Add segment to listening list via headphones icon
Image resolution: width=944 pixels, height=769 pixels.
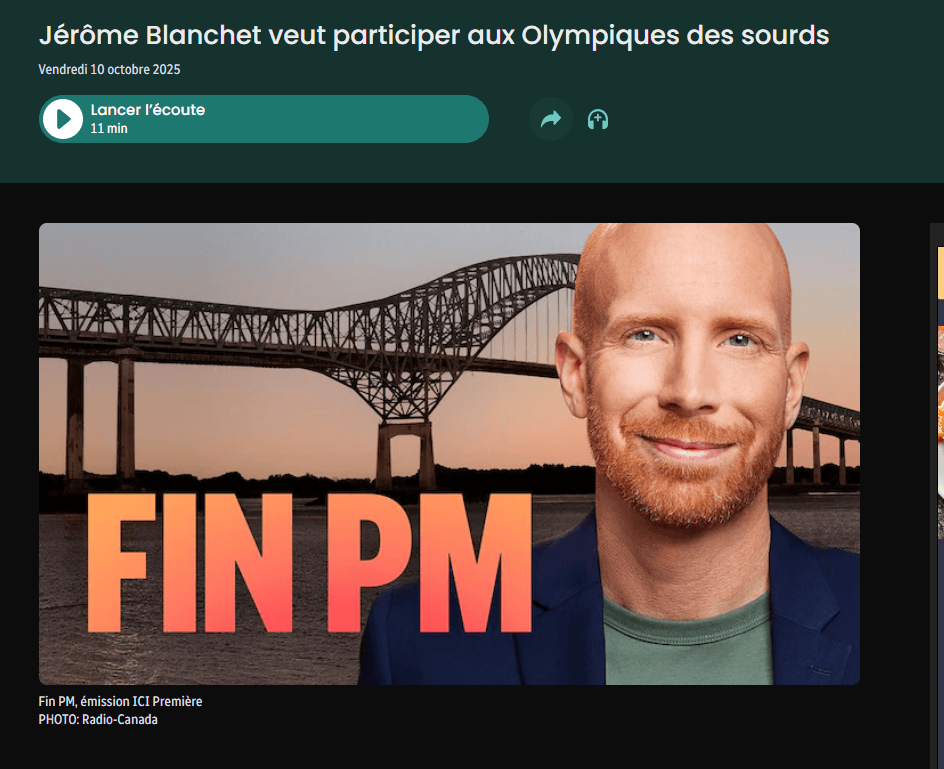coord(598,120)
